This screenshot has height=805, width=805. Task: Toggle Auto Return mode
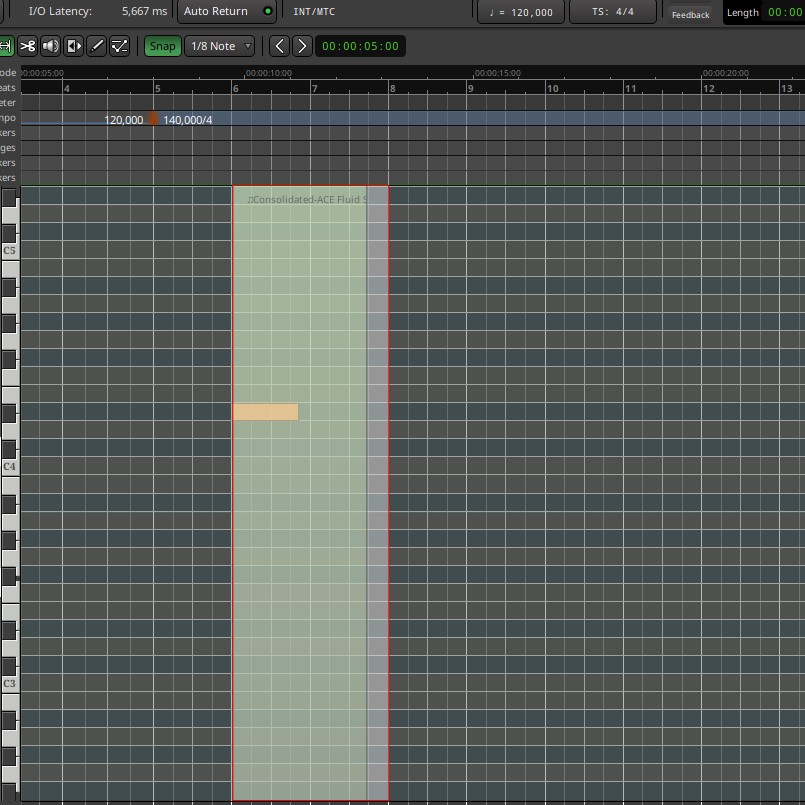tap(226, 12)
